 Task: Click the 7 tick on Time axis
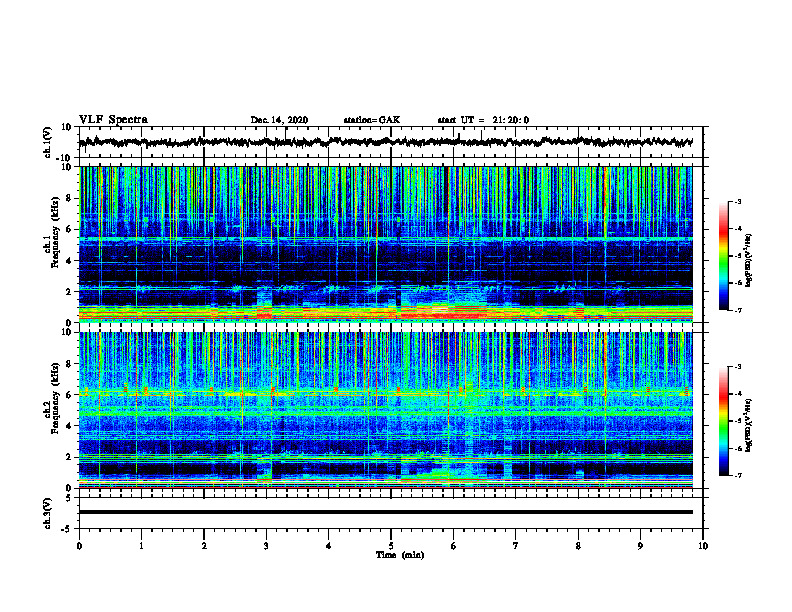coord(516,546)
